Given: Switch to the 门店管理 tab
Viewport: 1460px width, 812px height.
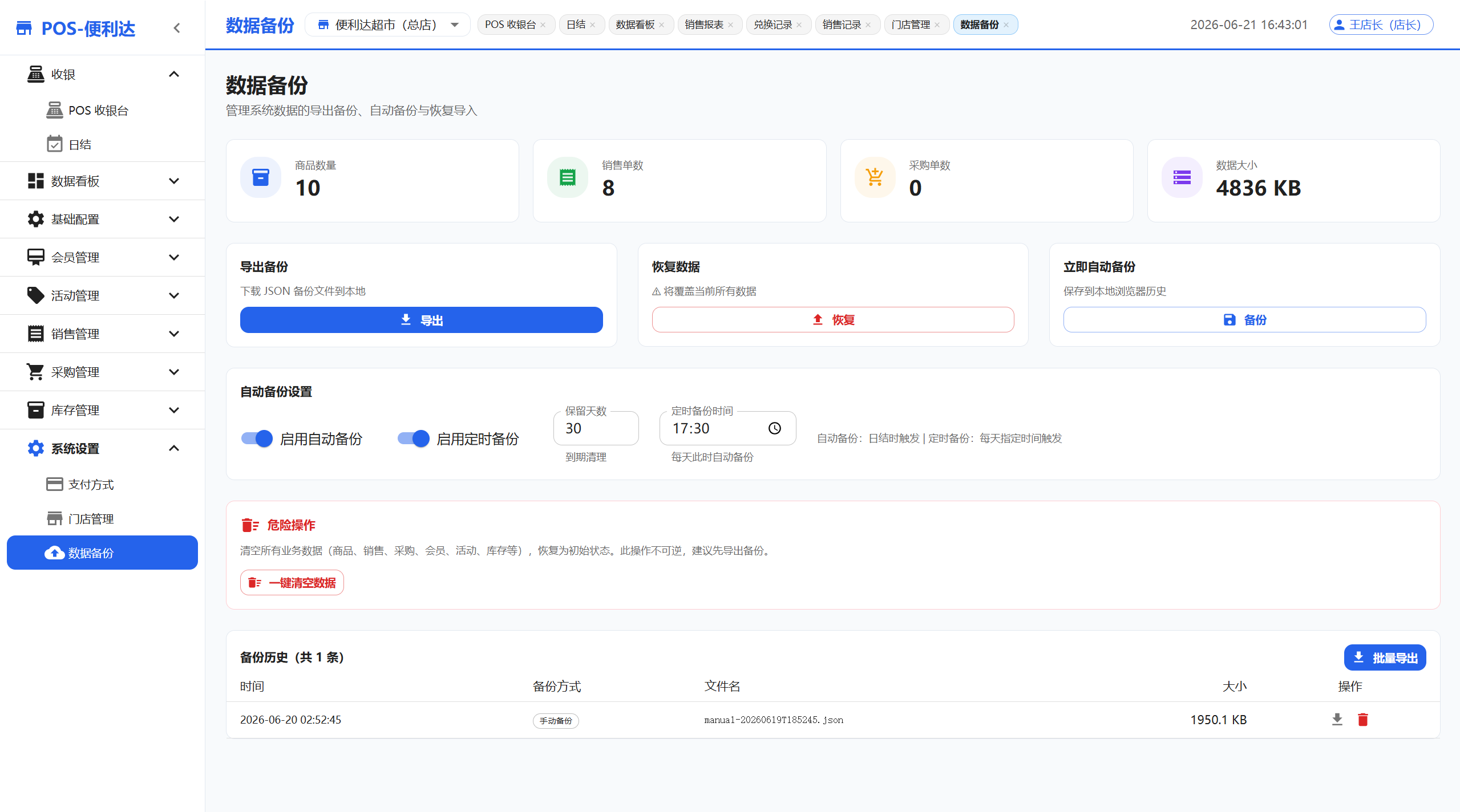Looking at the screenshot, I should 911,25.
